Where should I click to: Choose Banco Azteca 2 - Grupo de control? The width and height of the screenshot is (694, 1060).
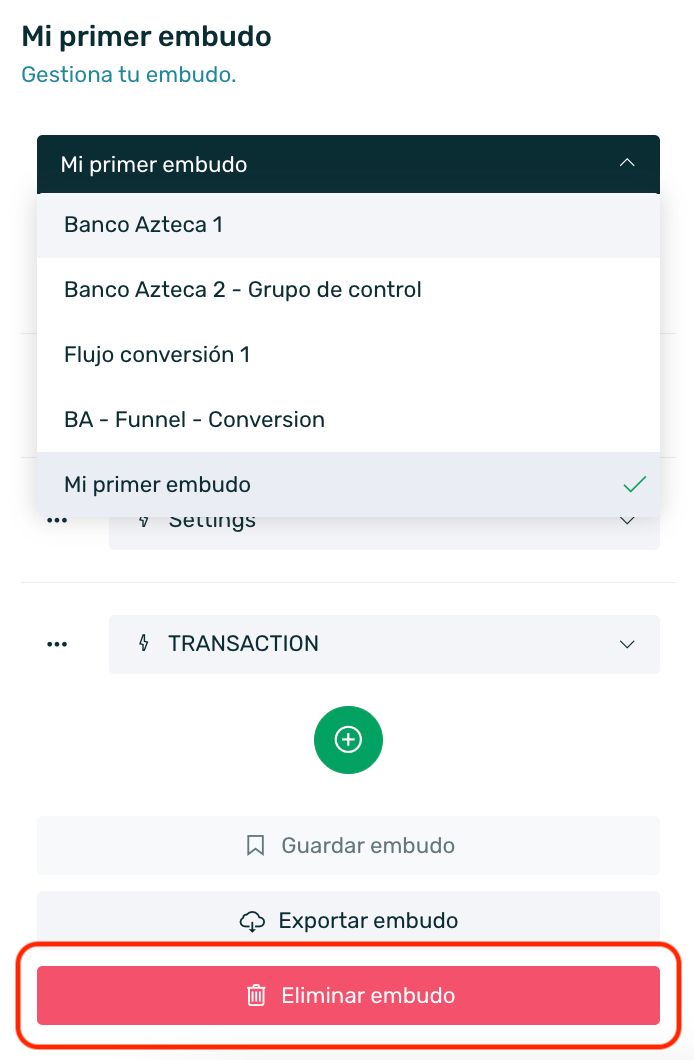(348, 289)
